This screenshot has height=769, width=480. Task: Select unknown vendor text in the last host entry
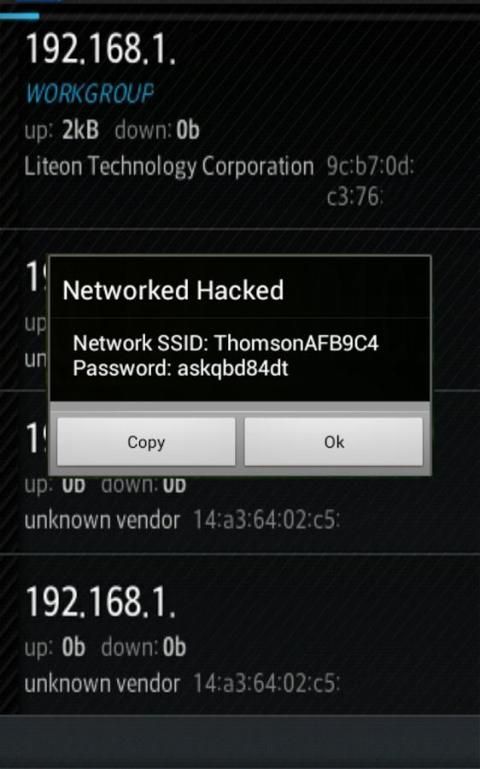[102, 684]
